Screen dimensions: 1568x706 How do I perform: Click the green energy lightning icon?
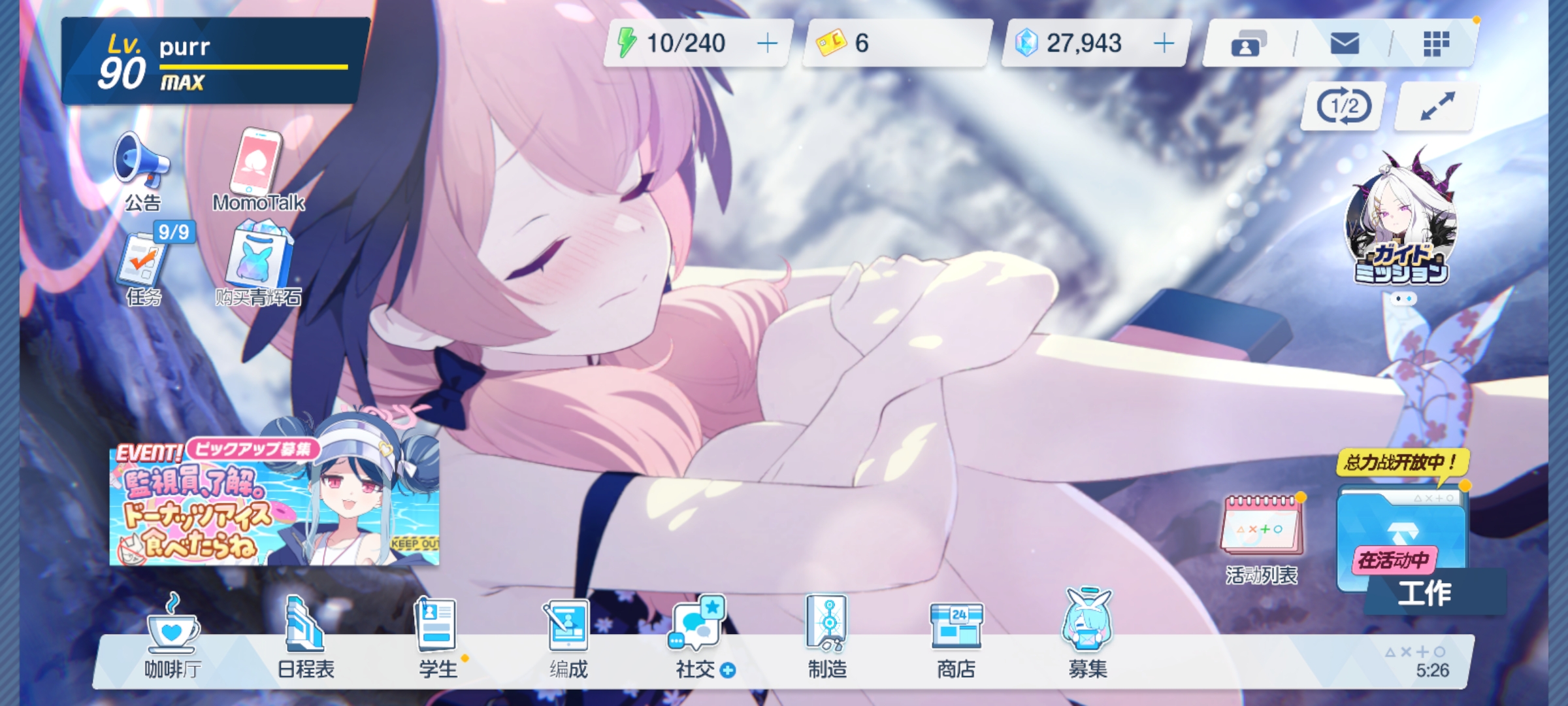[x=627, y=43]
